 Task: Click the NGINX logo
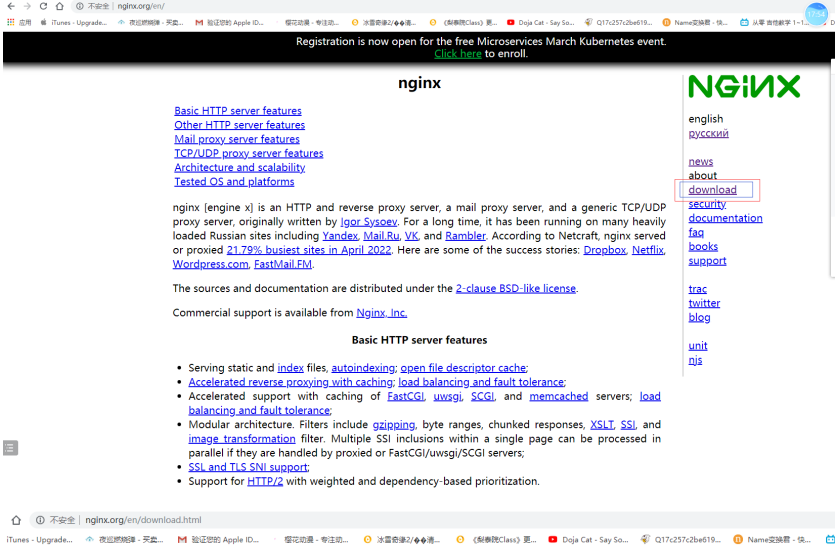(744, 87)
